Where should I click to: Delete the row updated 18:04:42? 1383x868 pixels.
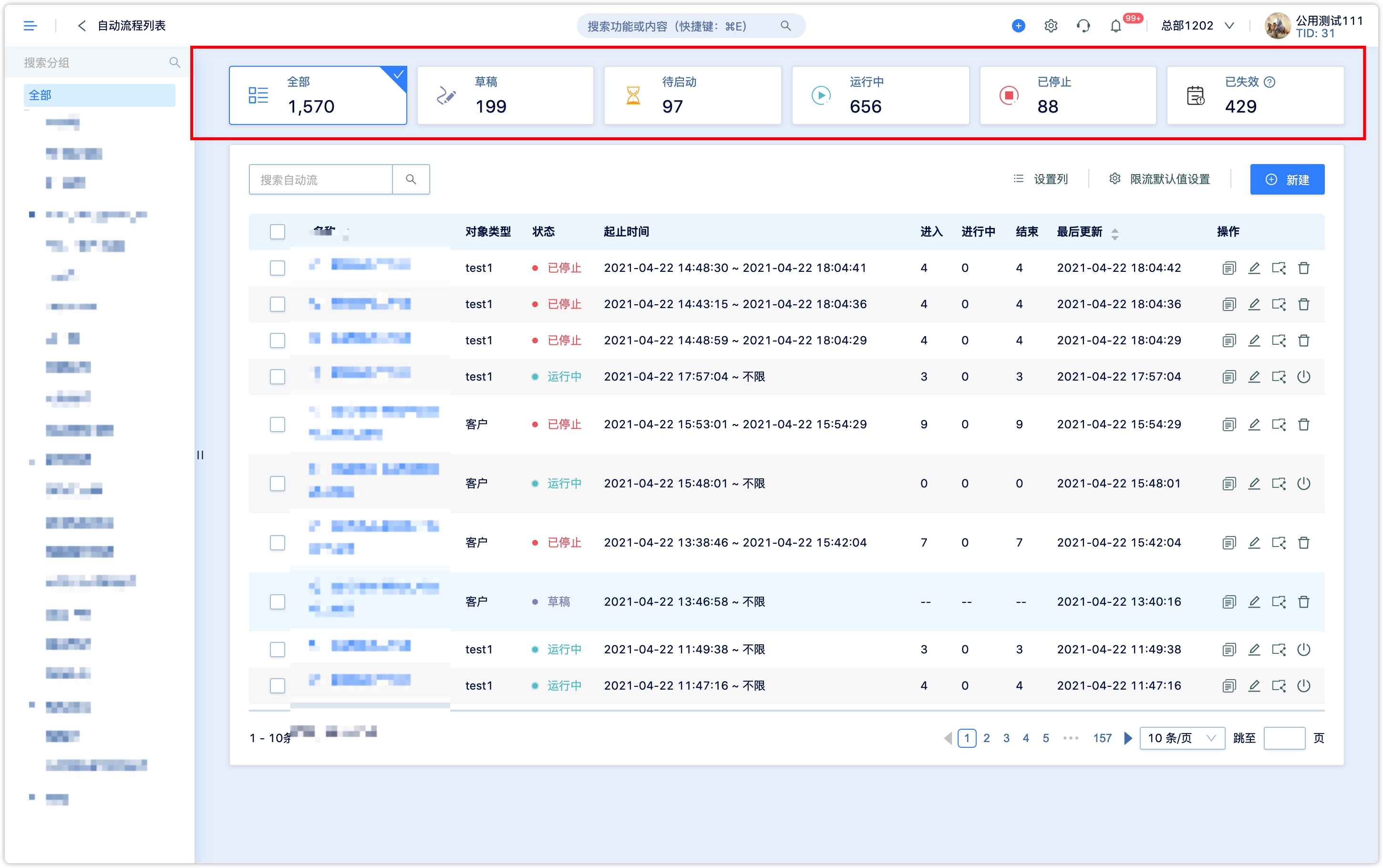point(1303,268)
